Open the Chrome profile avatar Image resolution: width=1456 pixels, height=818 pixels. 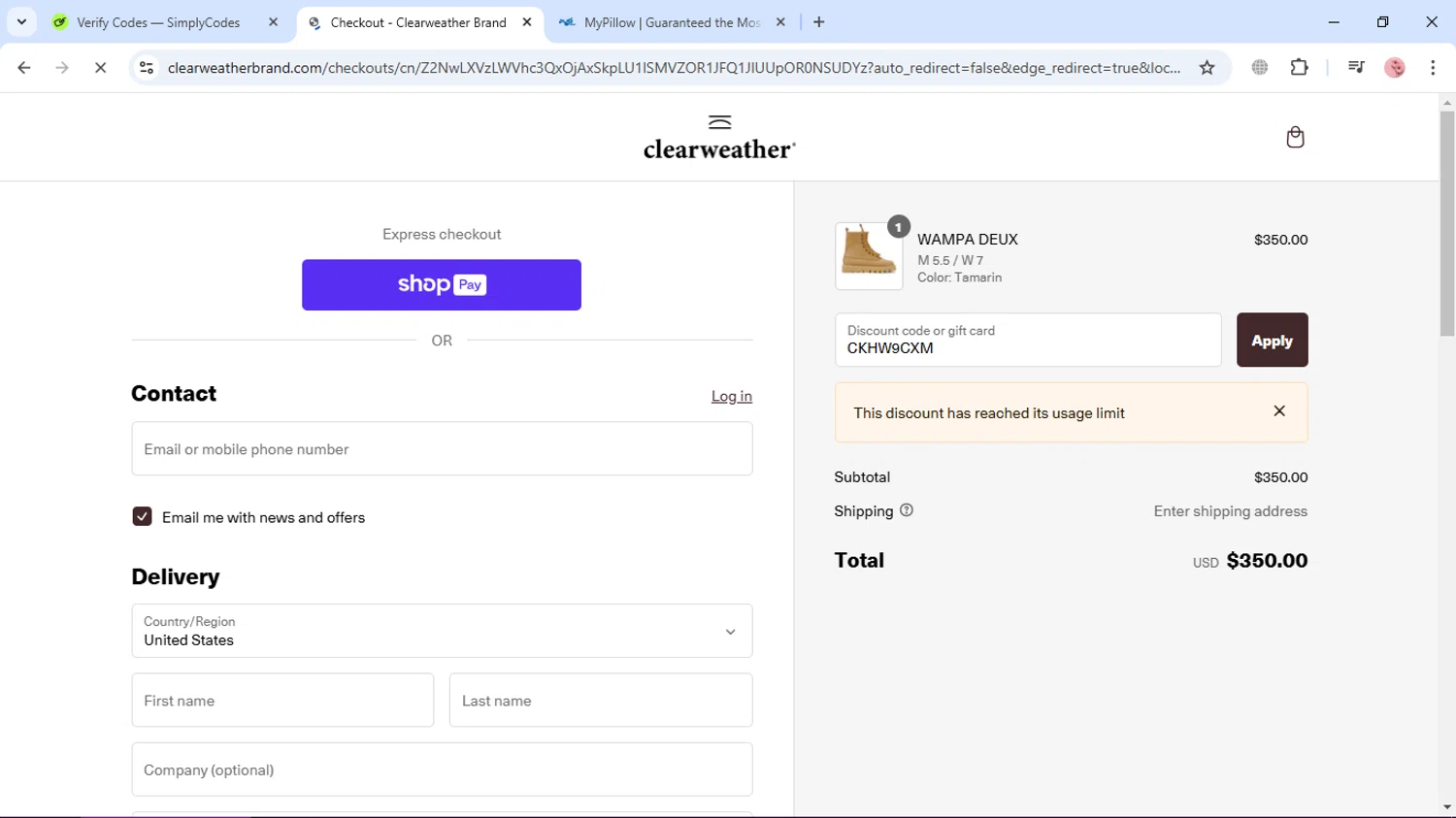click(x=1395, y=67)
